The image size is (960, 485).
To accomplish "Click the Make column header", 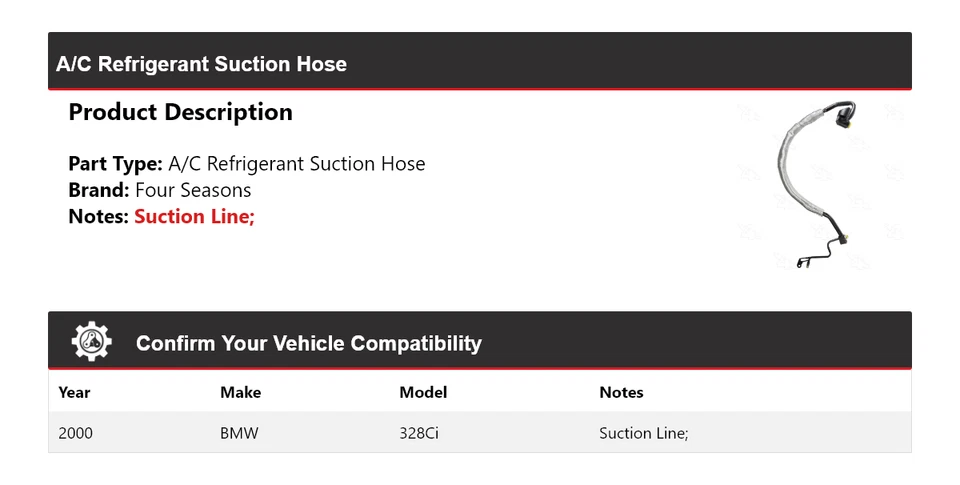I will pos(240,392).
